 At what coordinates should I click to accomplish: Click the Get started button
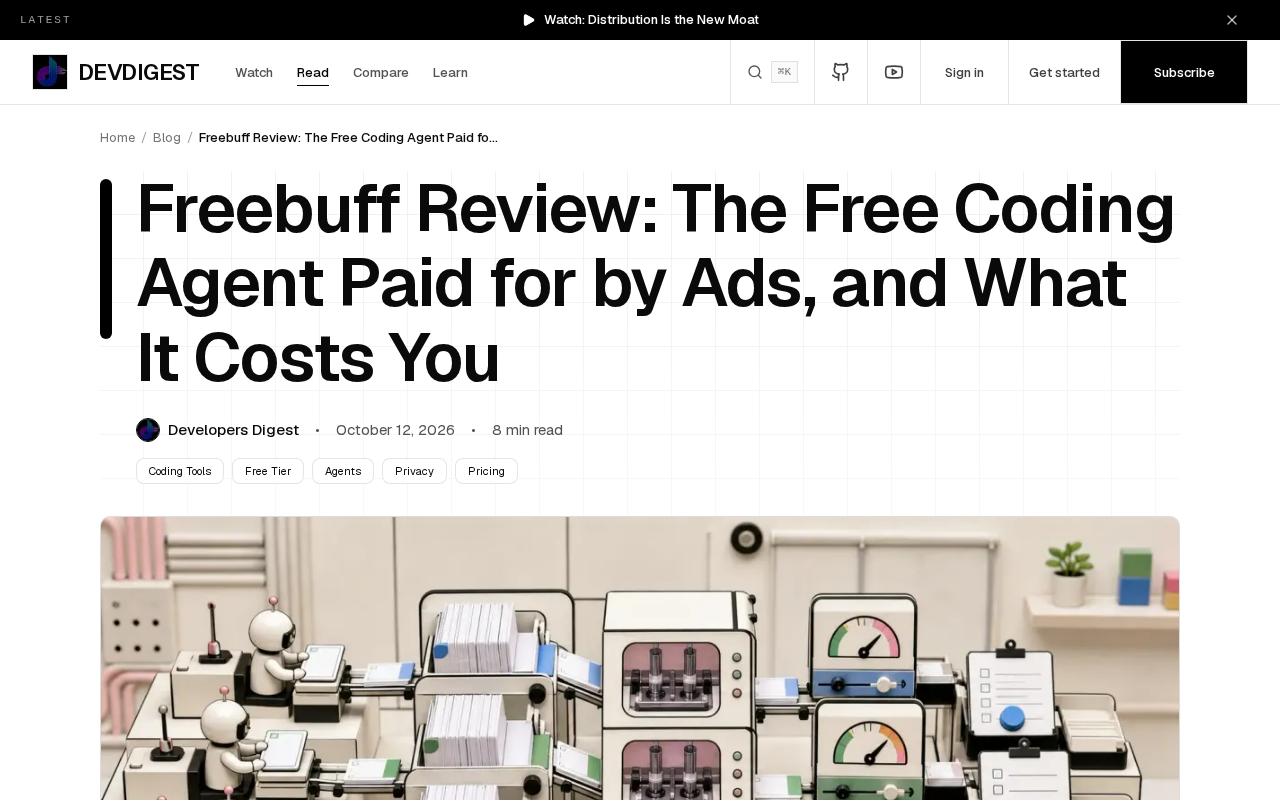(1064, 72)
